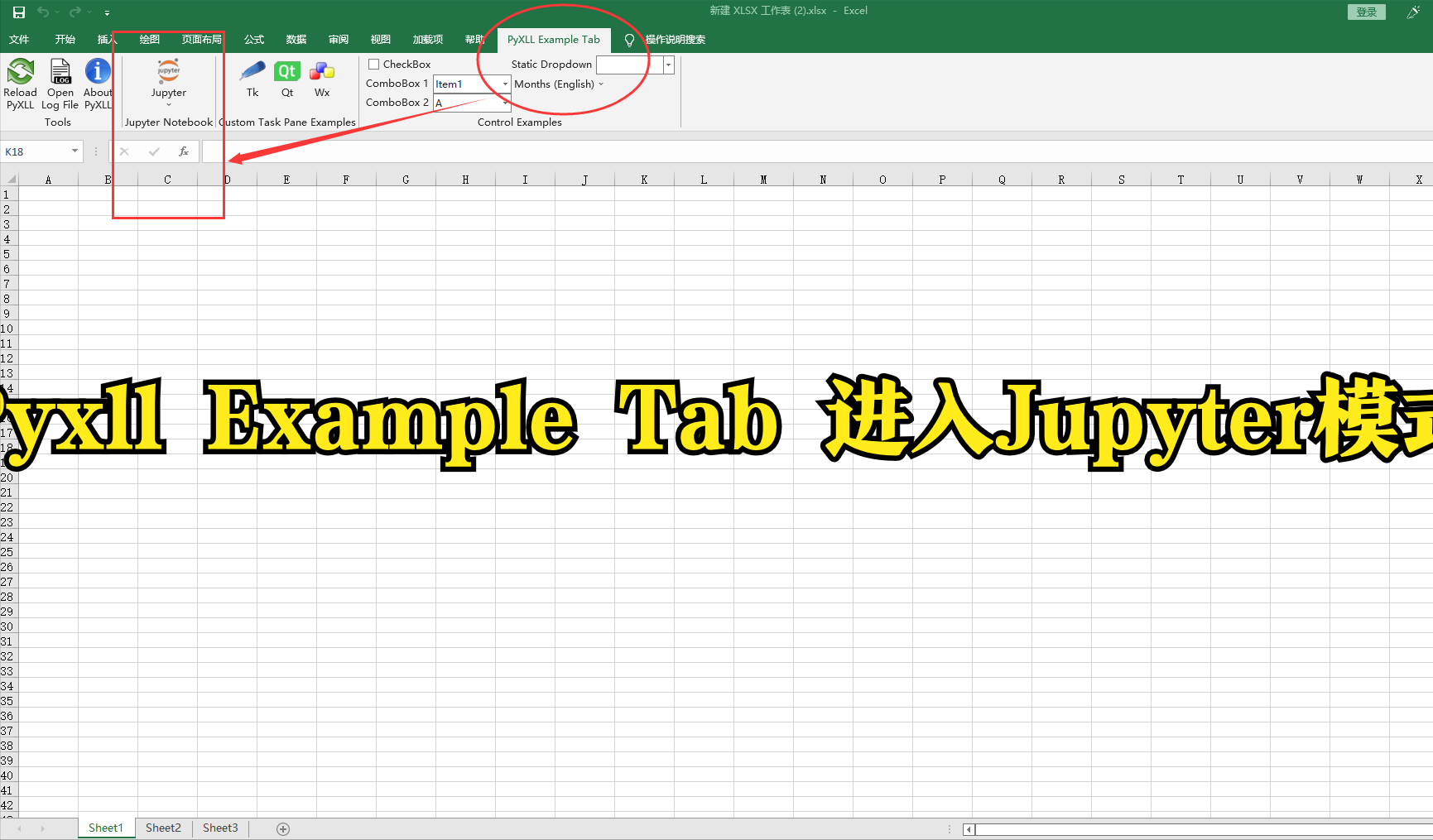The image size is (1433, 840).
Task: Select the PyXLL Example Tab
Action: pos(554,40)
